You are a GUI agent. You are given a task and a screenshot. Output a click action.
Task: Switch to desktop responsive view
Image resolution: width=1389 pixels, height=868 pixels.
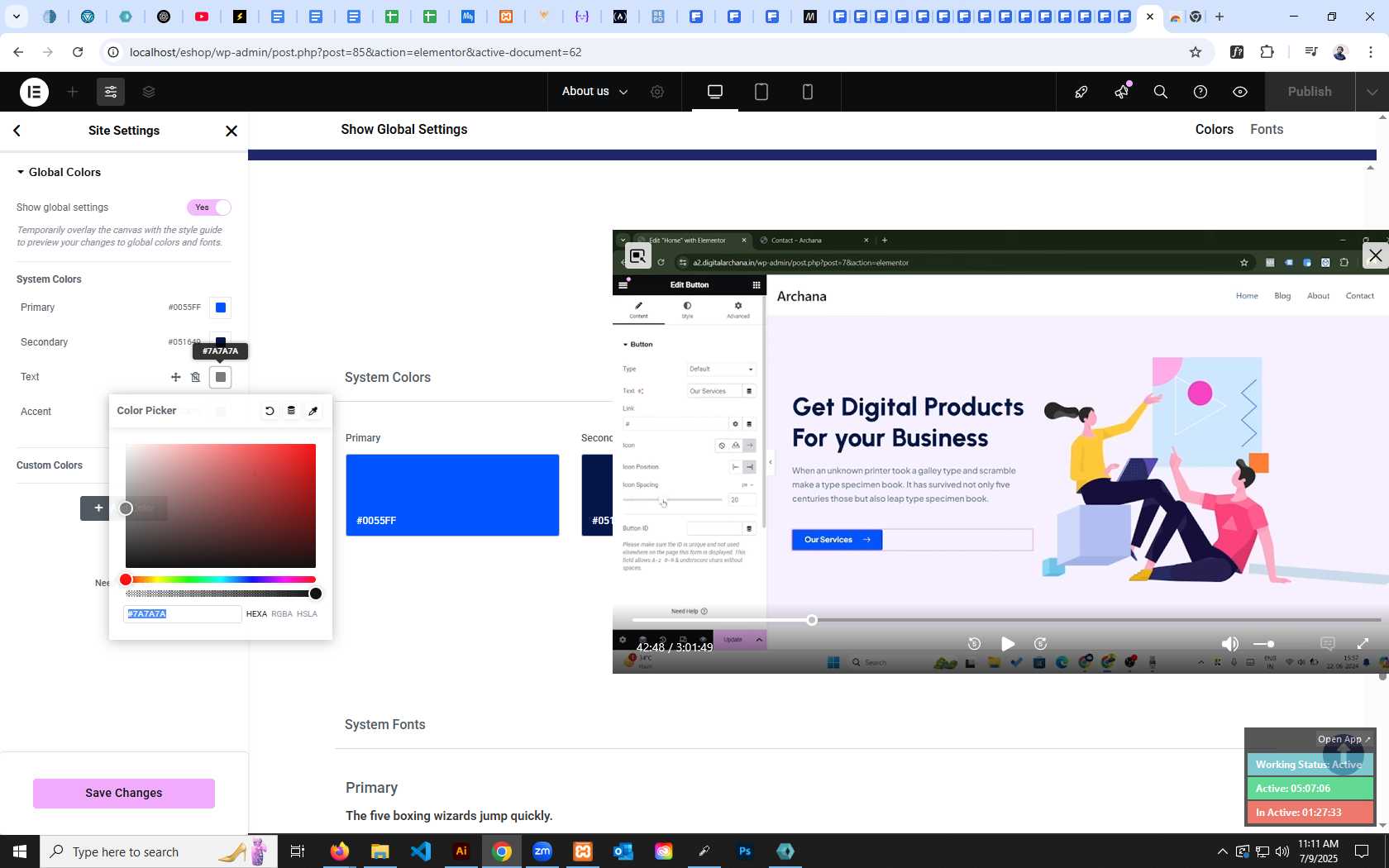(x=715, y=92)
